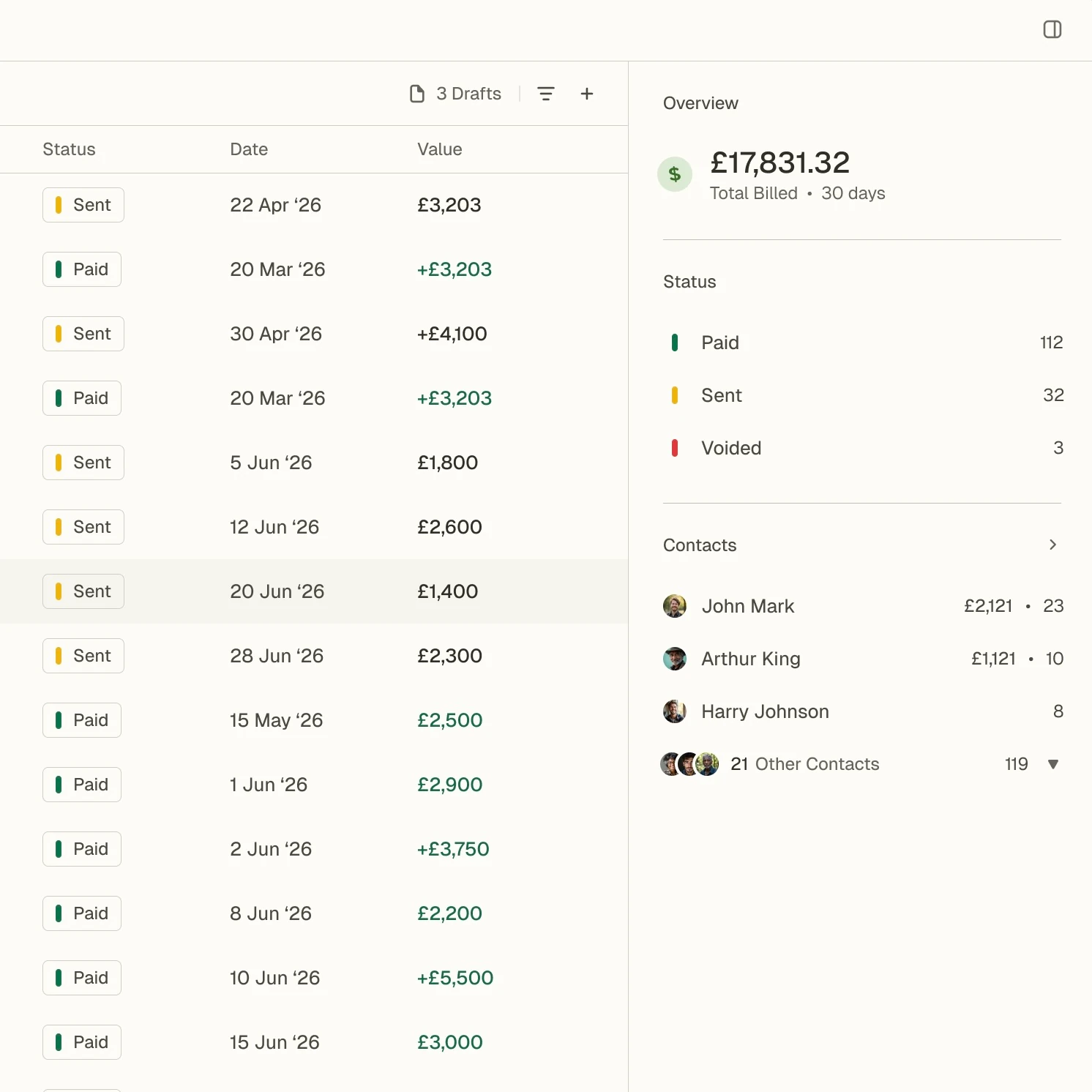The height and width of the screenshot is (1092, 1092).
Task: Open Arthur King contact name
Action: (751, 659)
